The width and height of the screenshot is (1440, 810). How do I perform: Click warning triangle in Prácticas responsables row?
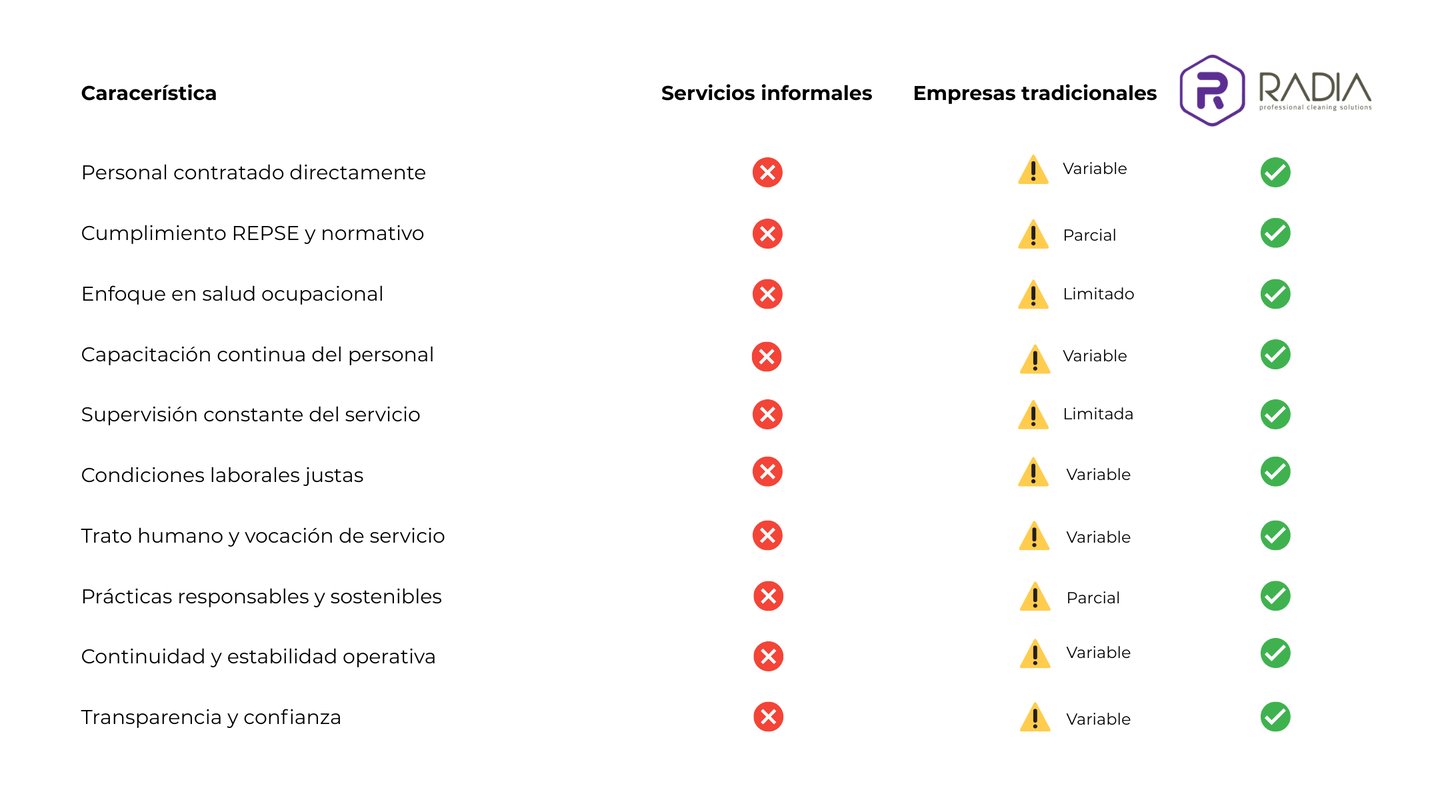tap(1034, 597)
